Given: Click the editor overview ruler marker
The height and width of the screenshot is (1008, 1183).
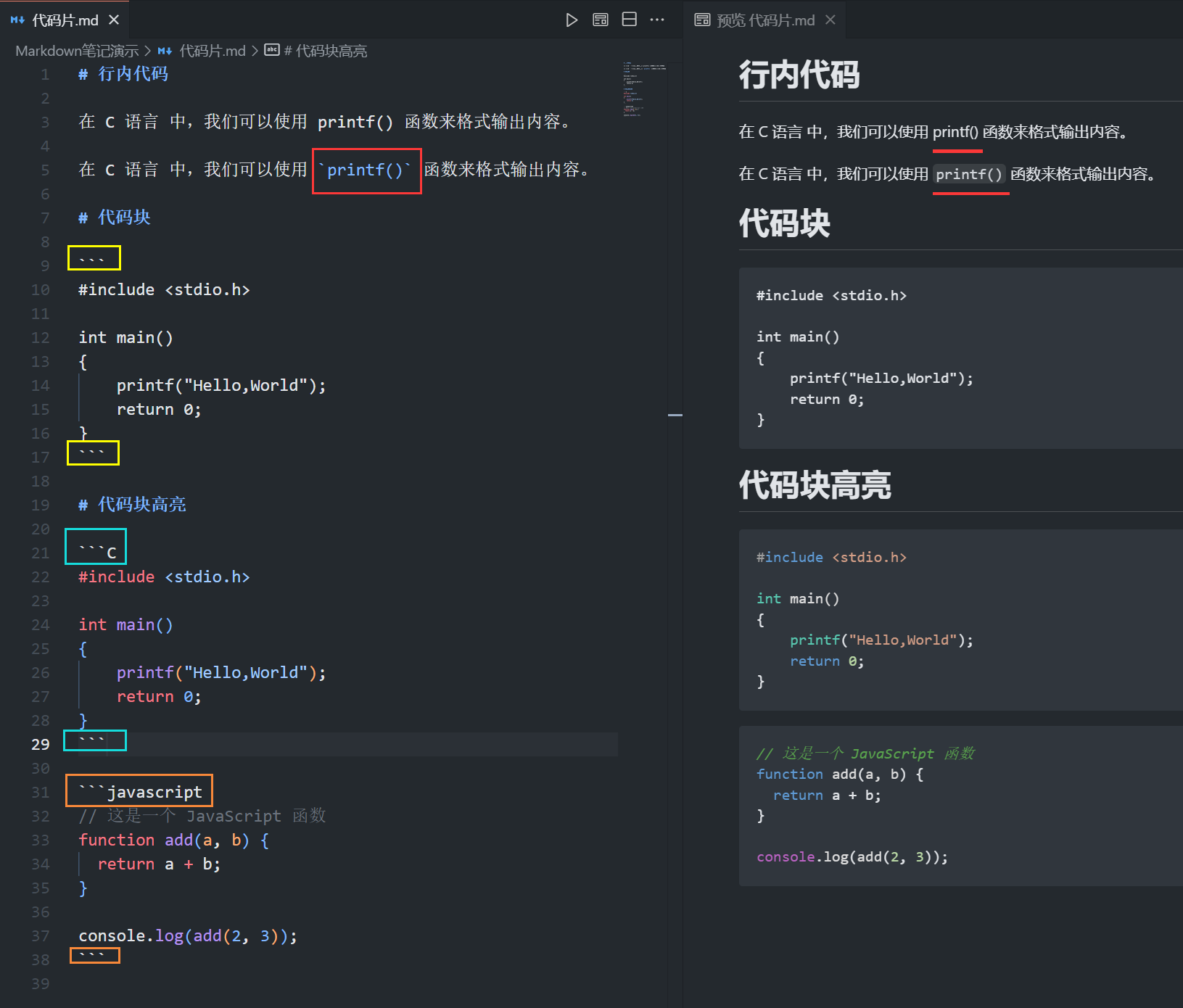Looking at the screenshot, I should tap(675, 415).
